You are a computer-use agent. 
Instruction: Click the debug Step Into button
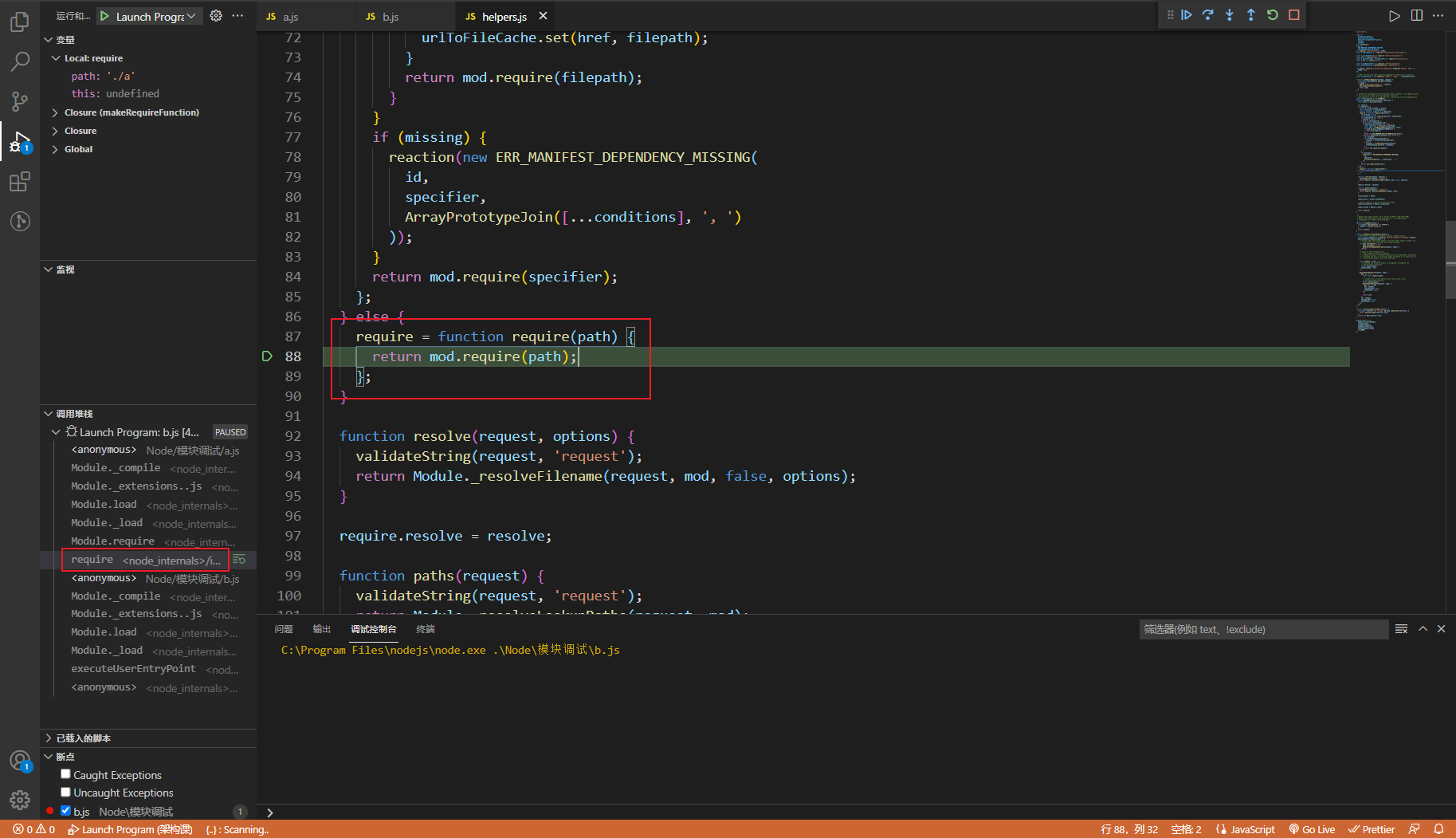coord(1230,15)
